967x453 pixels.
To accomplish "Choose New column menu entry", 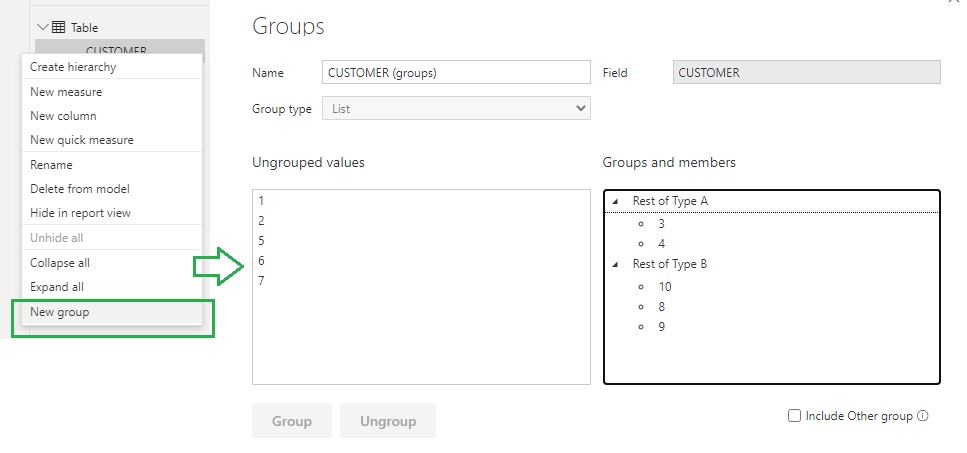I will point(112,116).
